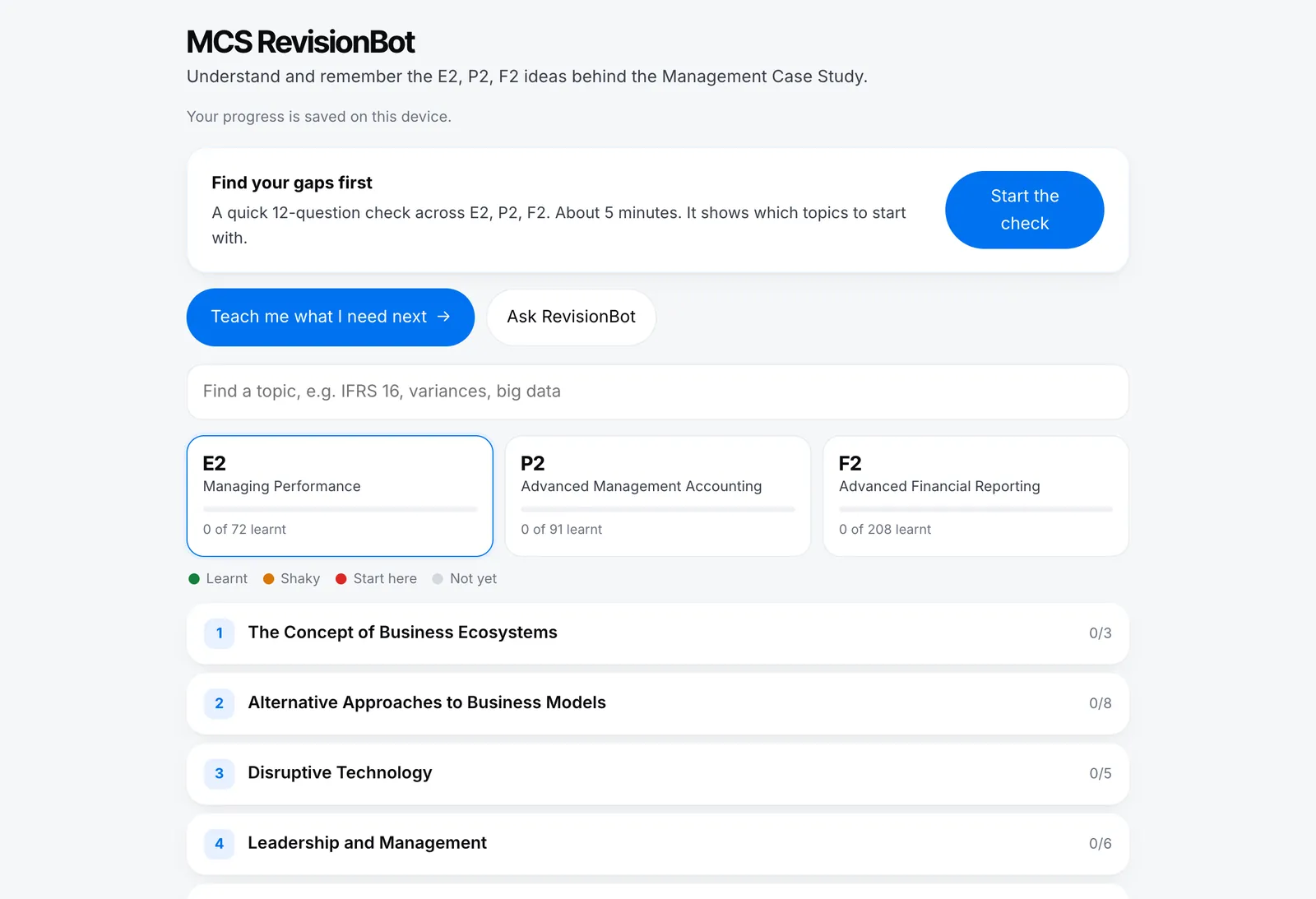Click the 0/8 count for Business Models
Screen dimensions: 1316x899
pos(1100,703)
